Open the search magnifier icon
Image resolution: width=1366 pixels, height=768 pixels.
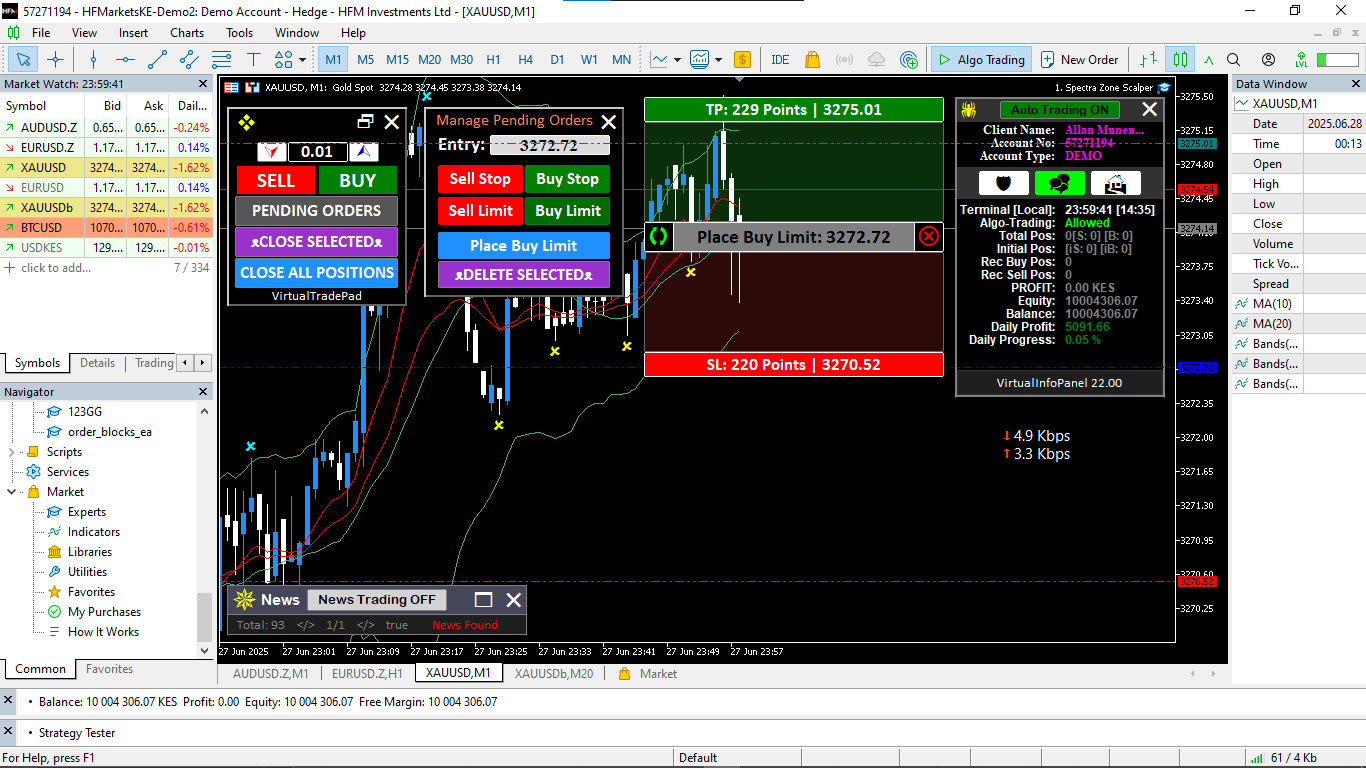click(1233, 59)
